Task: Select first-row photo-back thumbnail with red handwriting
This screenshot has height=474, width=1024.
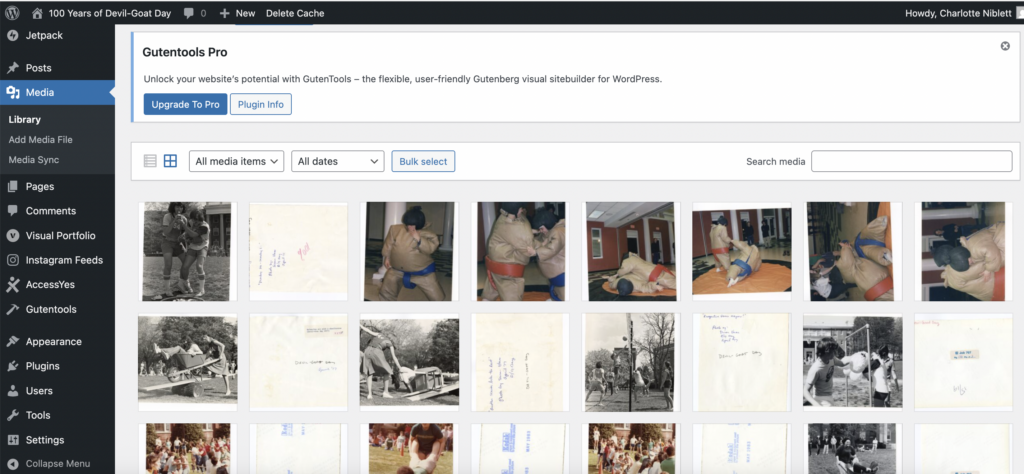Action: [x=298, y=251]
